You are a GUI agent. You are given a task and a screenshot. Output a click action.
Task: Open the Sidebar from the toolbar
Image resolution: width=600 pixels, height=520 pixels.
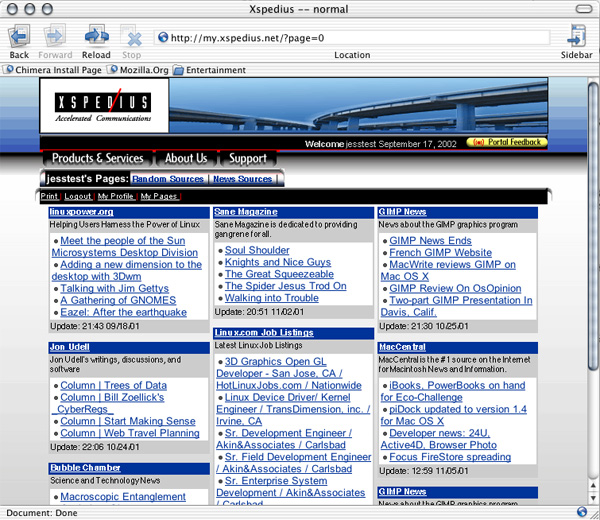[576, 37]
